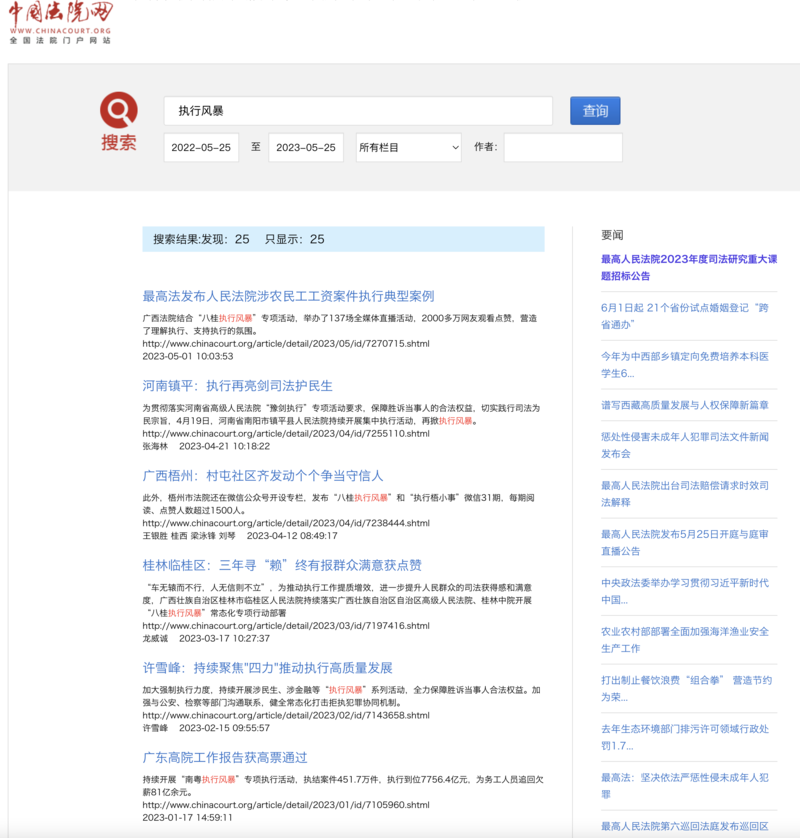Open article 广西梧州：村屯社区齐发动个个争当守信人
The image size is (800, 838).
click(263, 476)
